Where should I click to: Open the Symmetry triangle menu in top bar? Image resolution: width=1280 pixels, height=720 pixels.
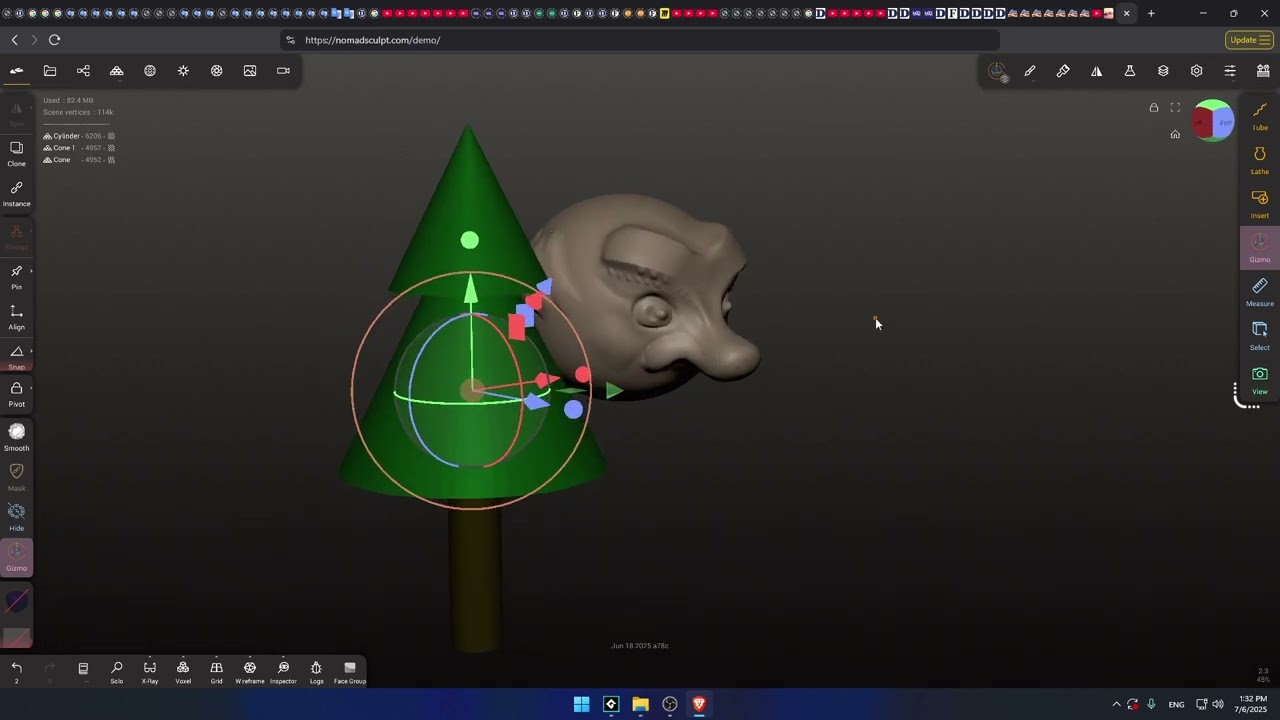[x=1097, y=71]
